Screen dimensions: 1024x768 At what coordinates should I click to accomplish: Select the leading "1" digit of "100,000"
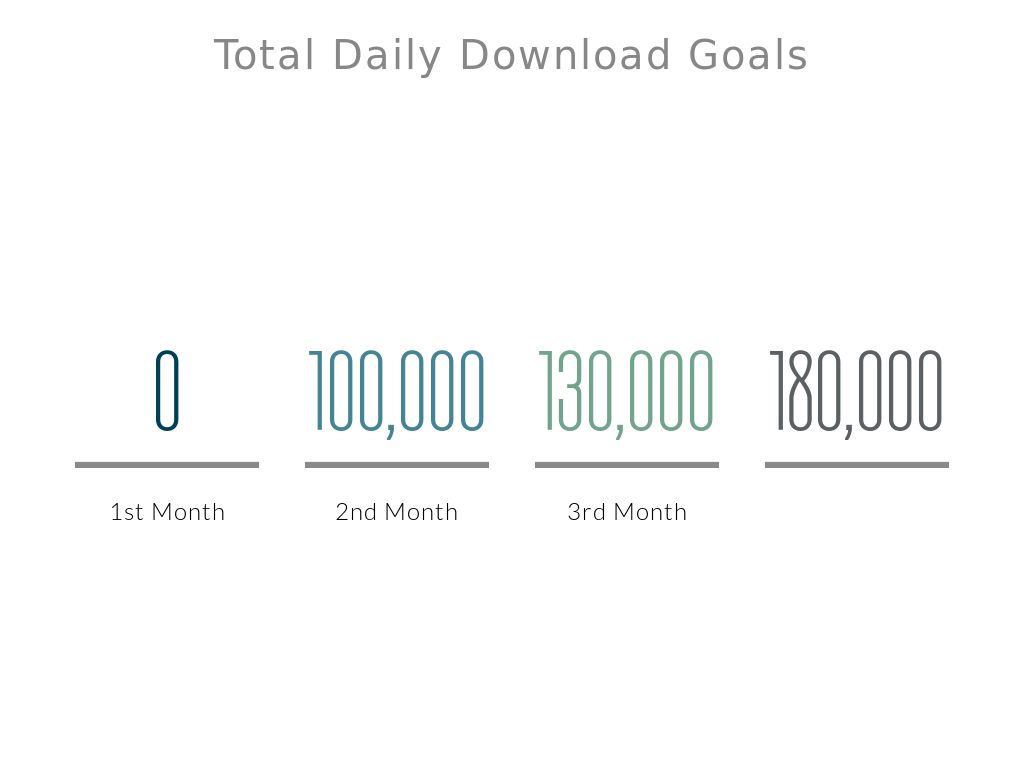click(x=317, y=391)
